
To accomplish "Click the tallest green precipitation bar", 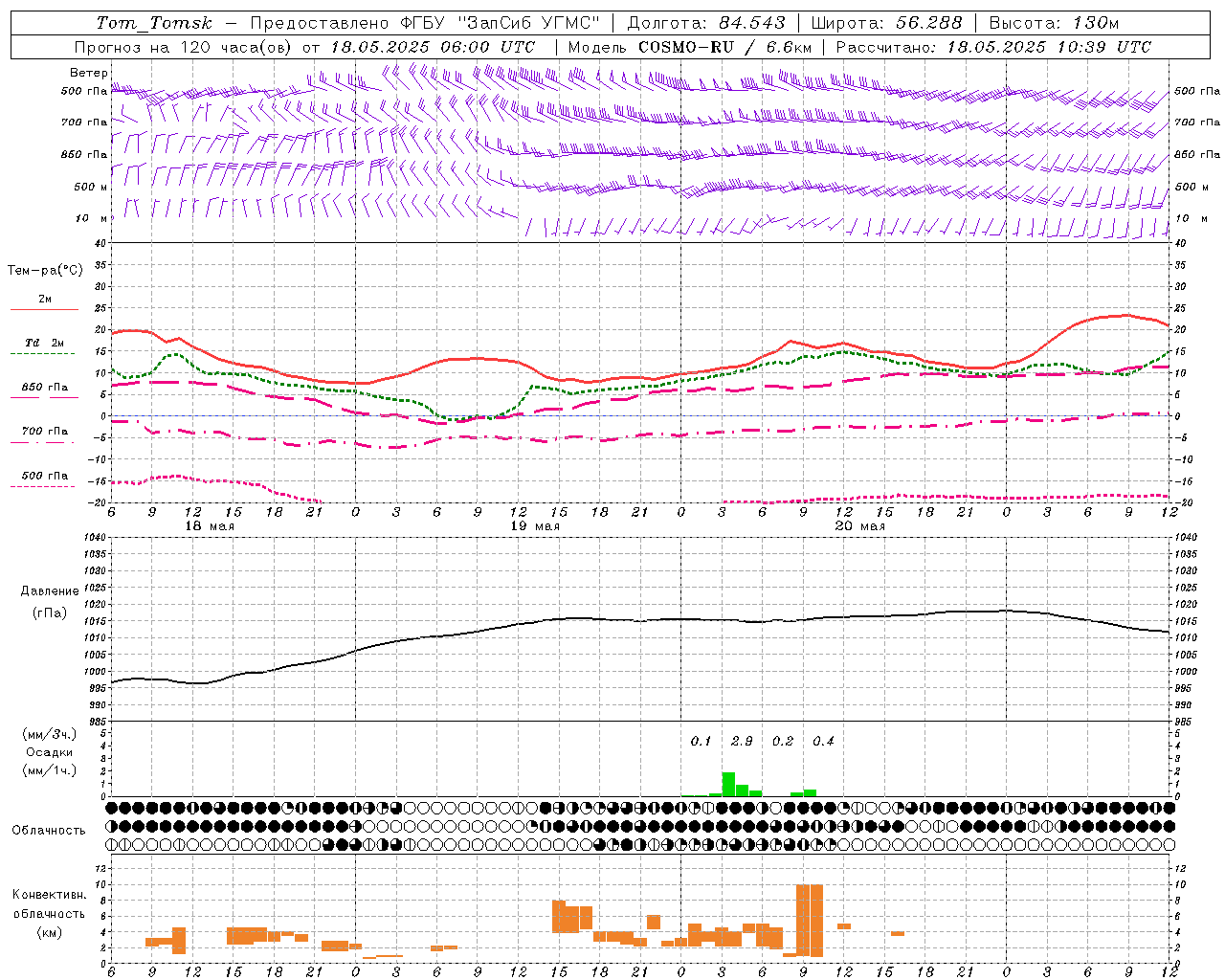I will point(728,784).
